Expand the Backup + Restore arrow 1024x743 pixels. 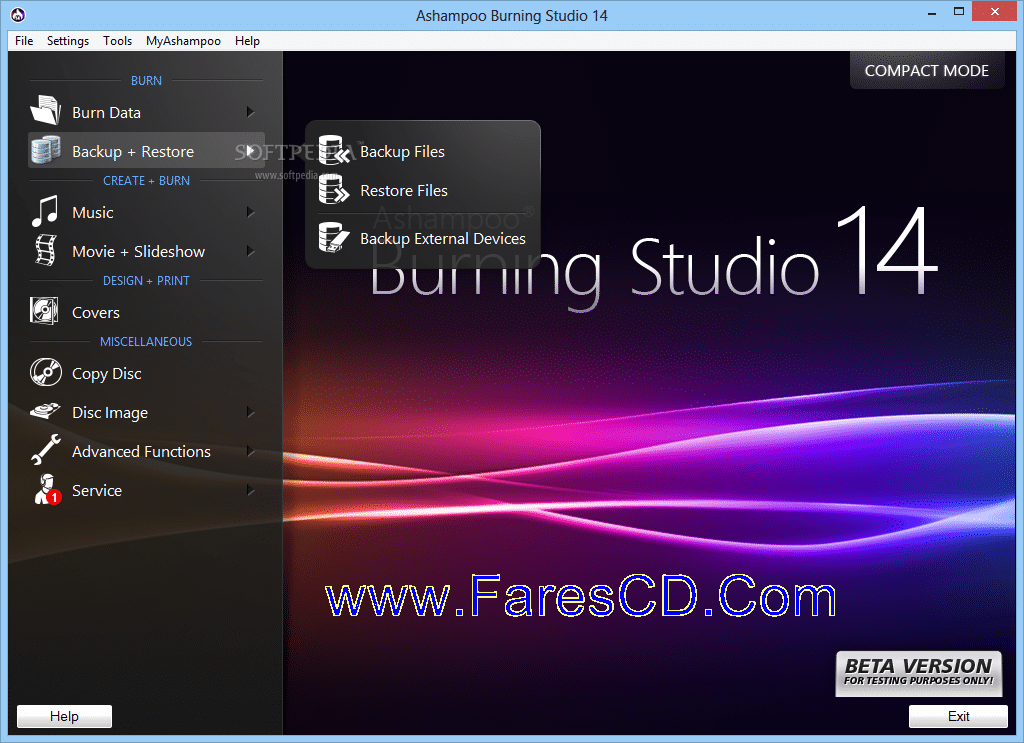click(250, 151)
